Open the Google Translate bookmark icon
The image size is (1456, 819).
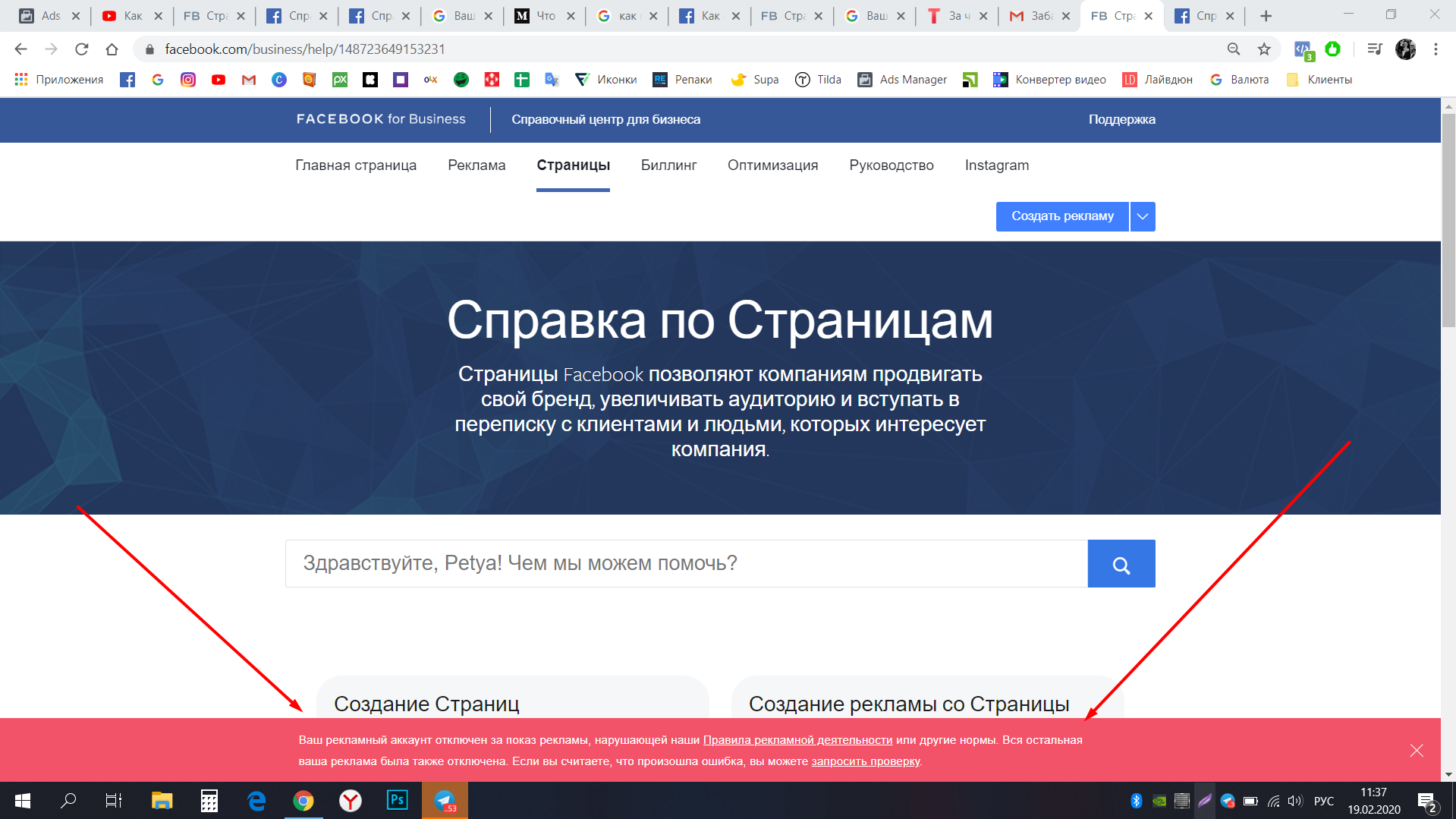(552, 80)
